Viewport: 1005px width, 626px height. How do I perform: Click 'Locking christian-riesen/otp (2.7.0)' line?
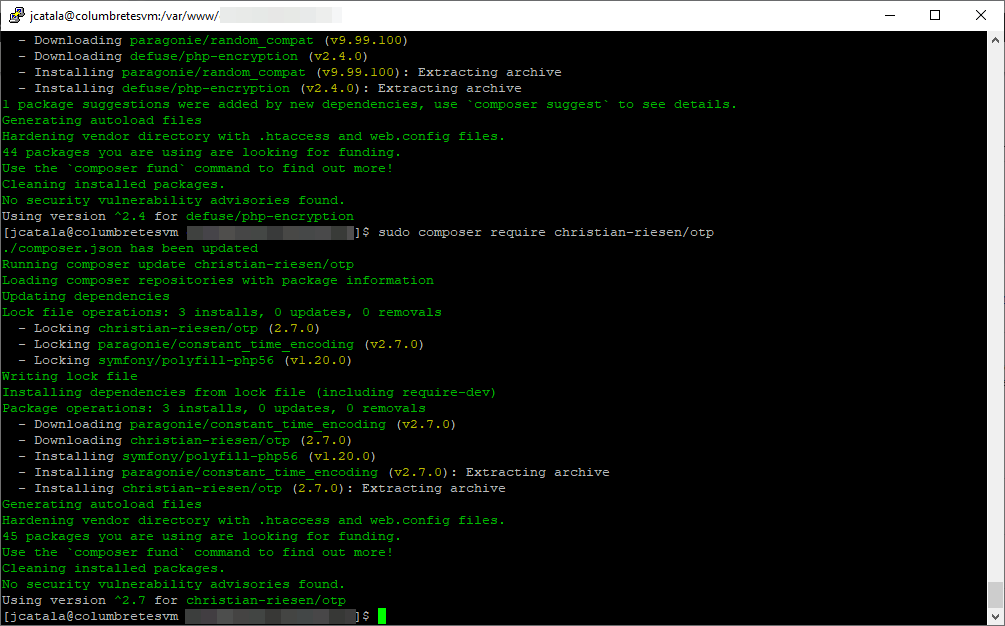click(x=169, y=329)
